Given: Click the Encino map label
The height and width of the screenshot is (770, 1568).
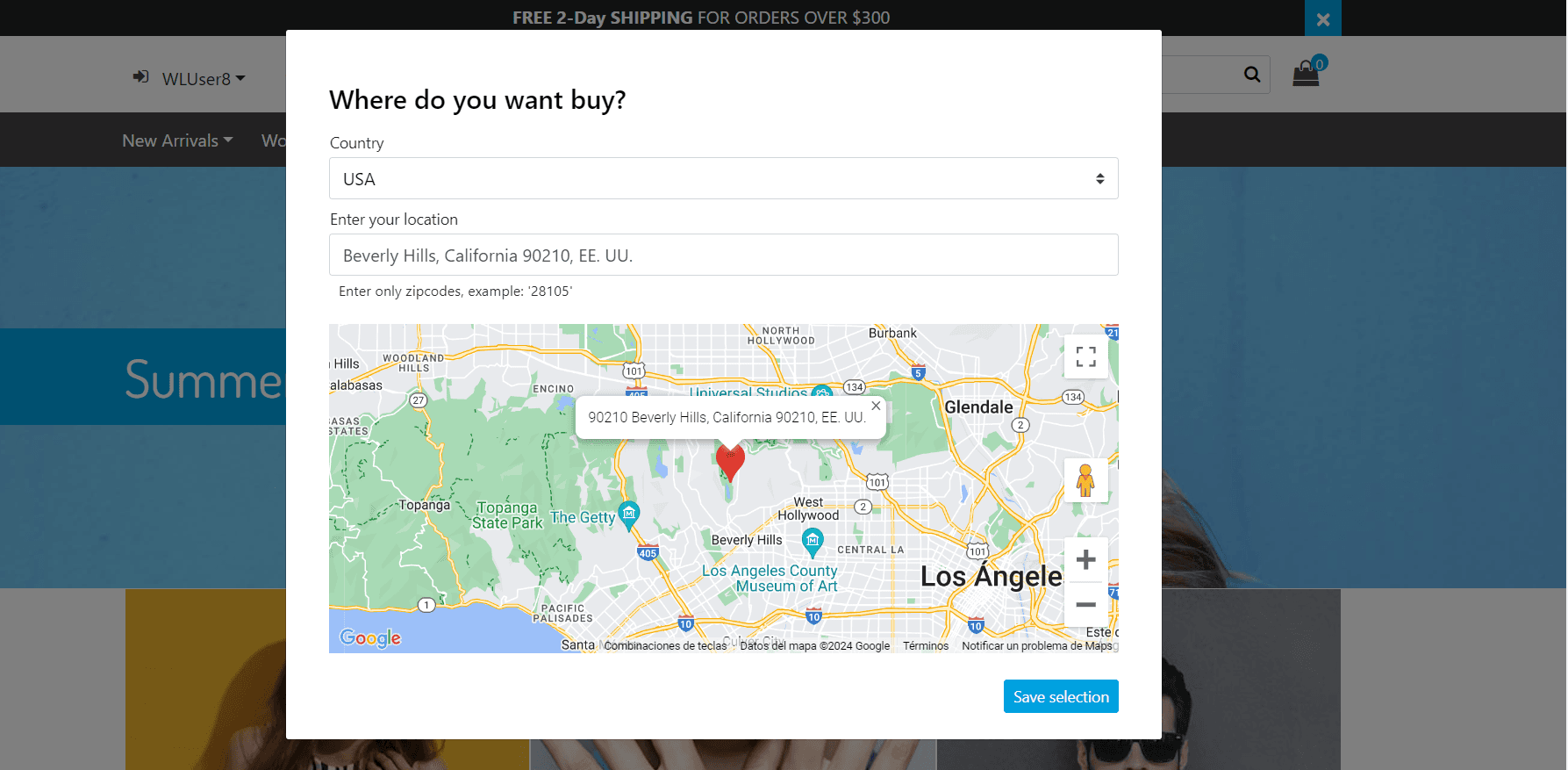Looking at the screenshot, I should coord(553,389).
